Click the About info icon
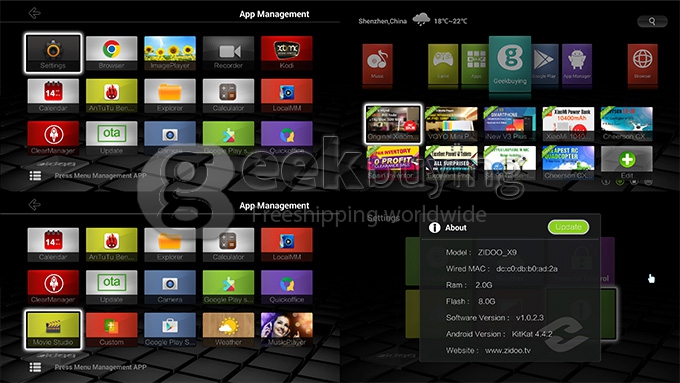 tap(434, 228)
